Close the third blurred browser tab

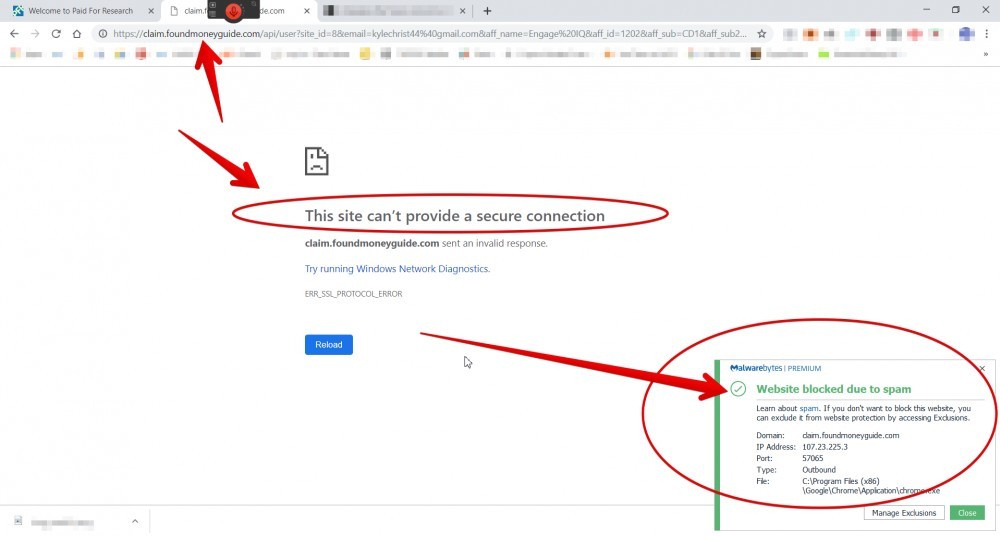tap(463, 11)
